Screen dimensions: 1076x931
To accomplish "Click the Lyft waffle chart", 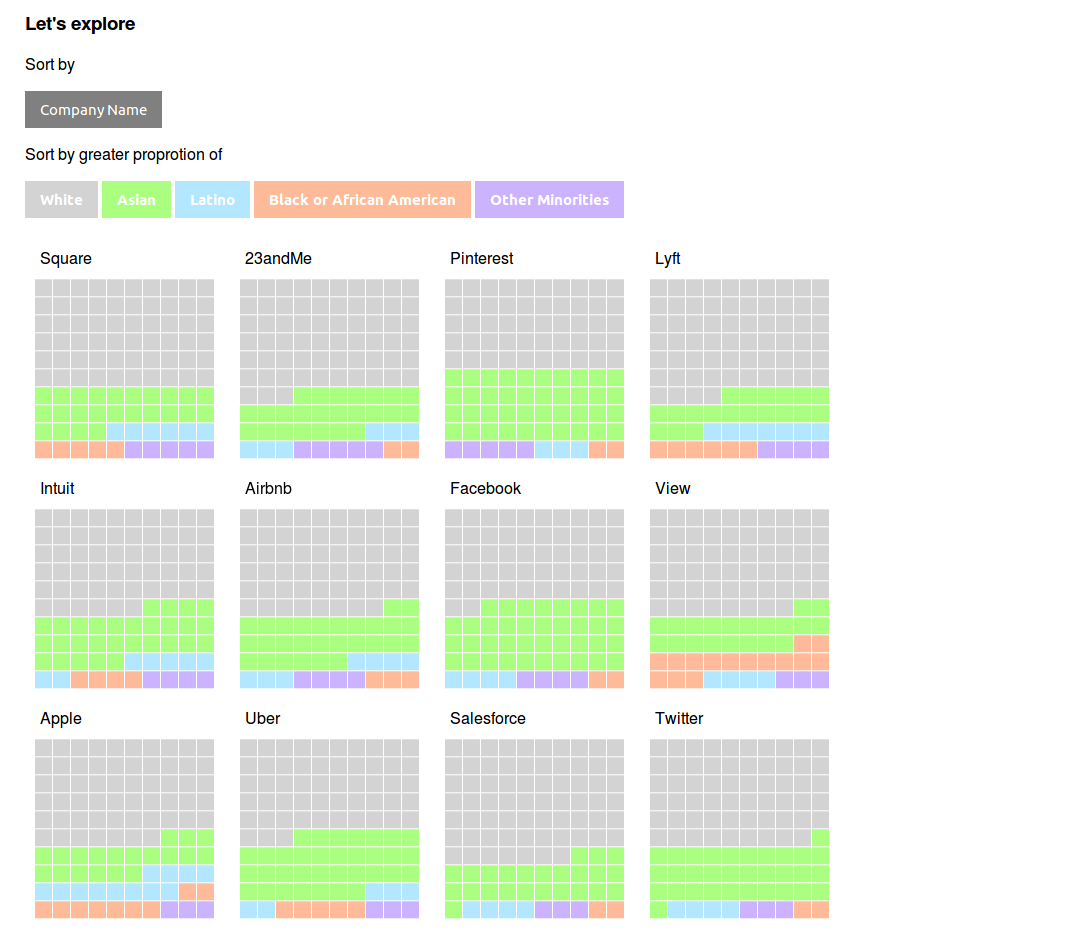I will [739, 368].
